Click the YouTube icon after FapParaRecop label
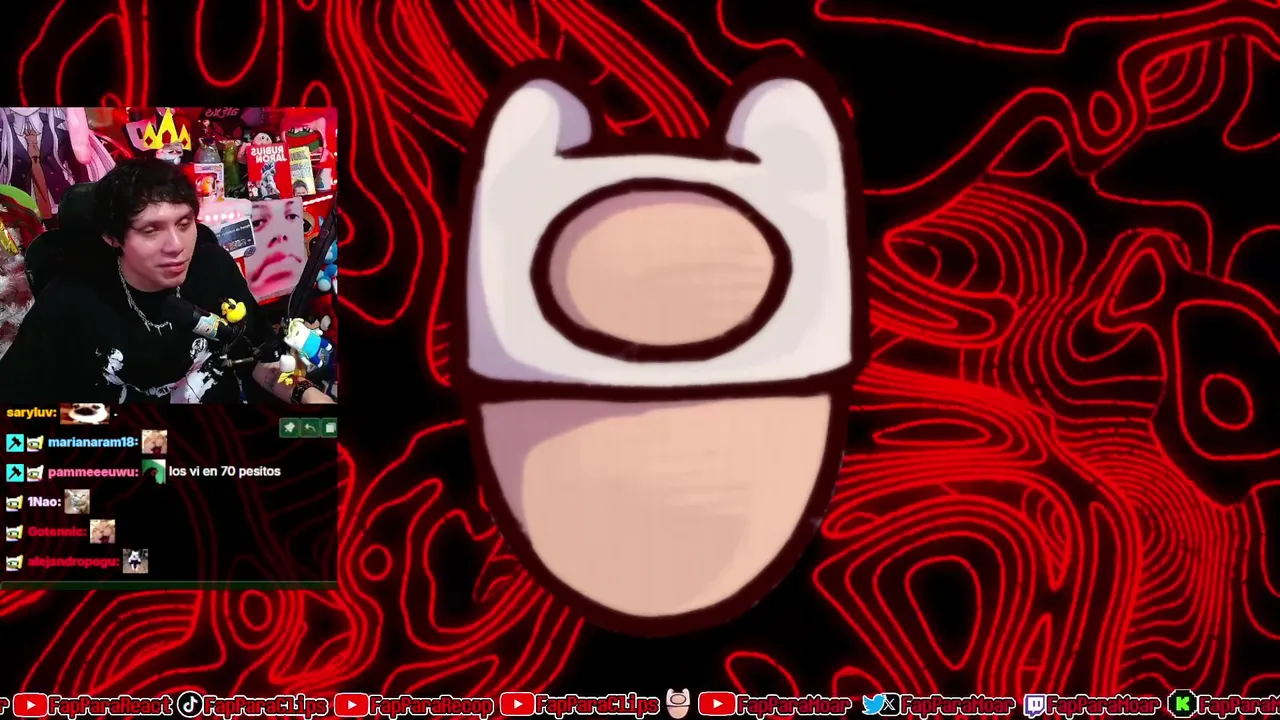The height and width of the screenshot is (720, 1280). [x=516, y=706]
